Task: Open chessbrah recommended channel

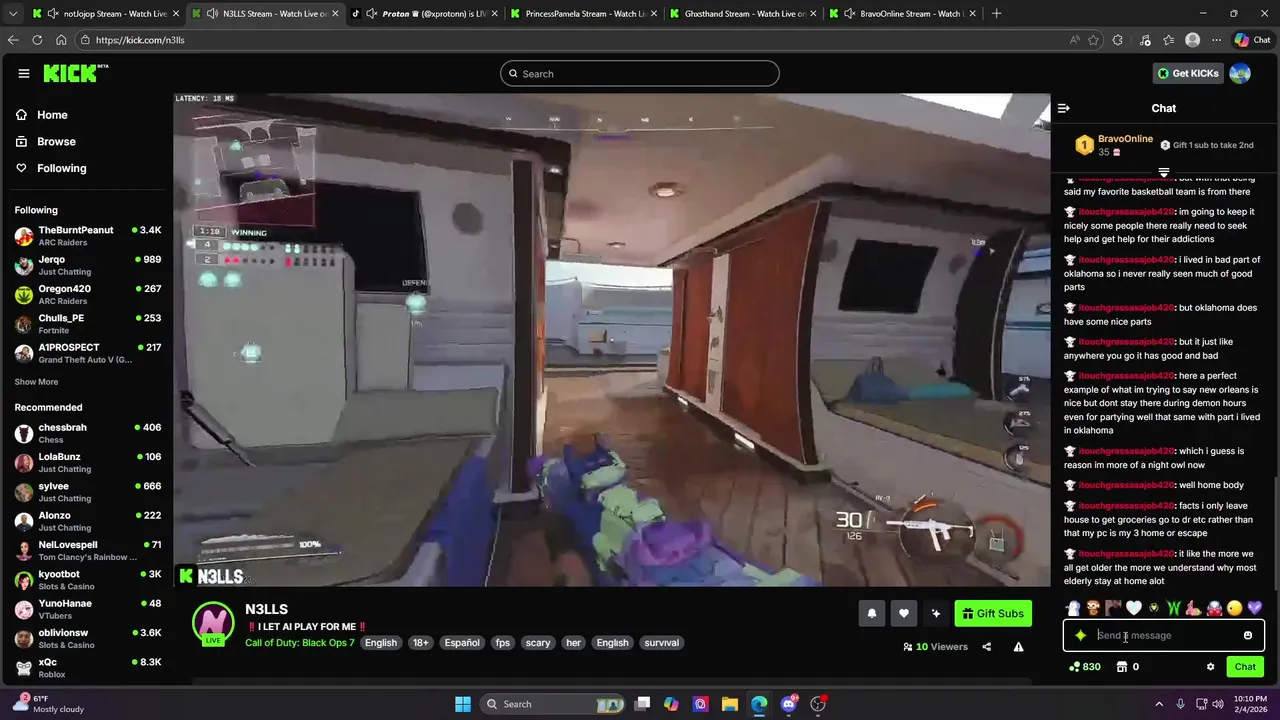Action: pos(88,433)
